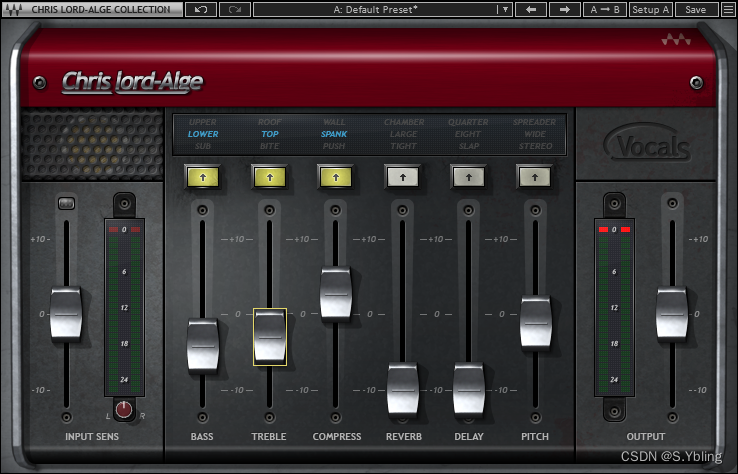Click the Redo arrow in the toolbar

coord(235,9)
